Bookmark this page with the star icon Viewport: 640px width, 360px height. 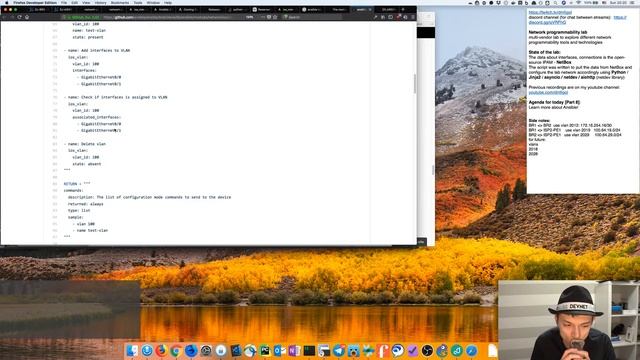tap(275, 17)
